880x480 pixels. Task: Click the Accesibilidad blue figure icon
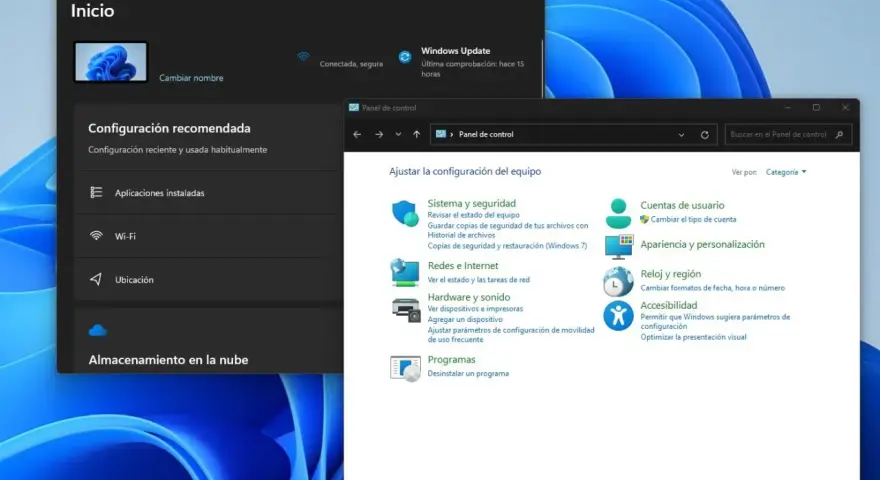click(x=618, y=316)
